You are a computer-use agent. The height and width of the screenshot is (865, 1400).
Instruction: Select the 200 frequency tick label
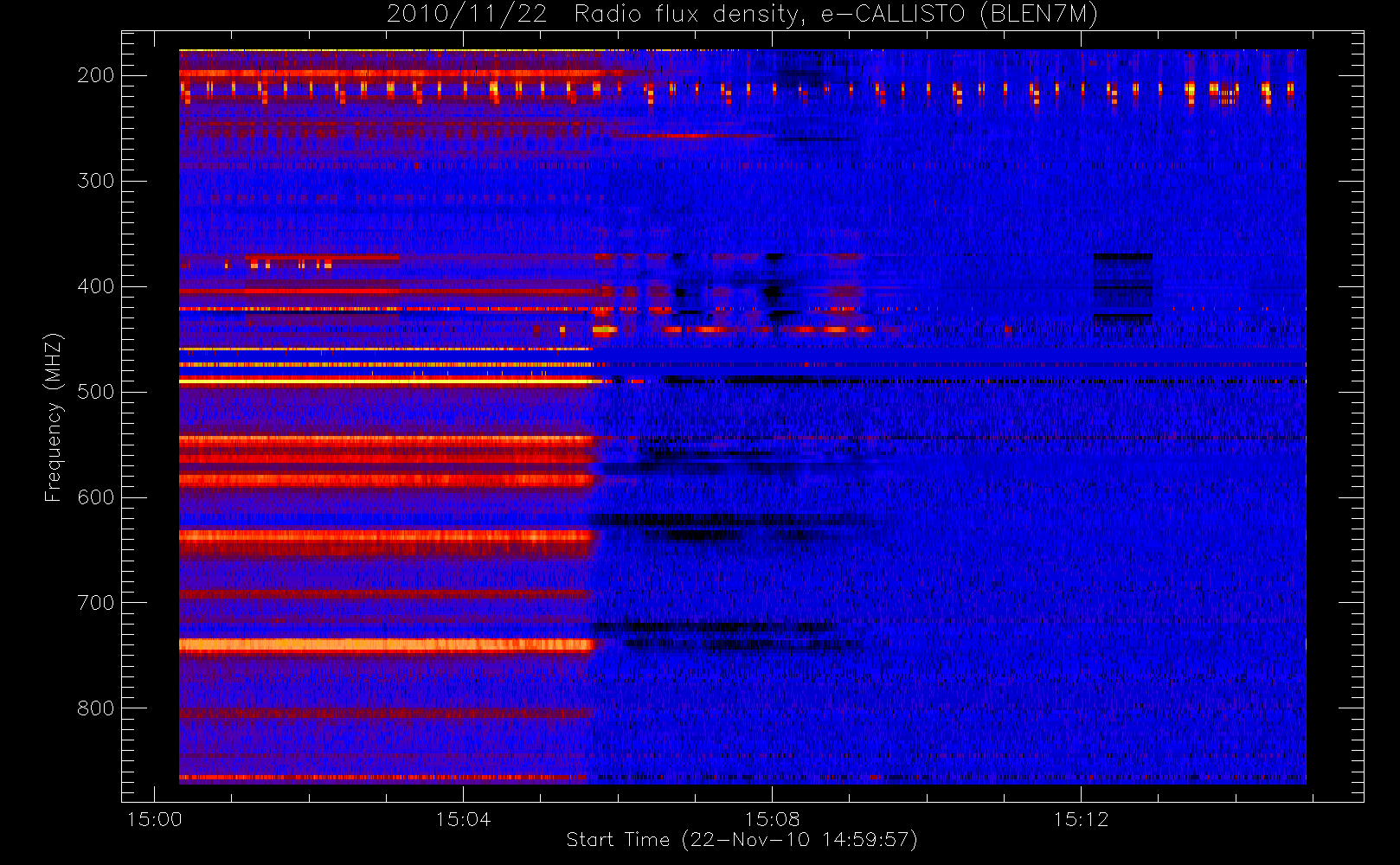point(96,75)
